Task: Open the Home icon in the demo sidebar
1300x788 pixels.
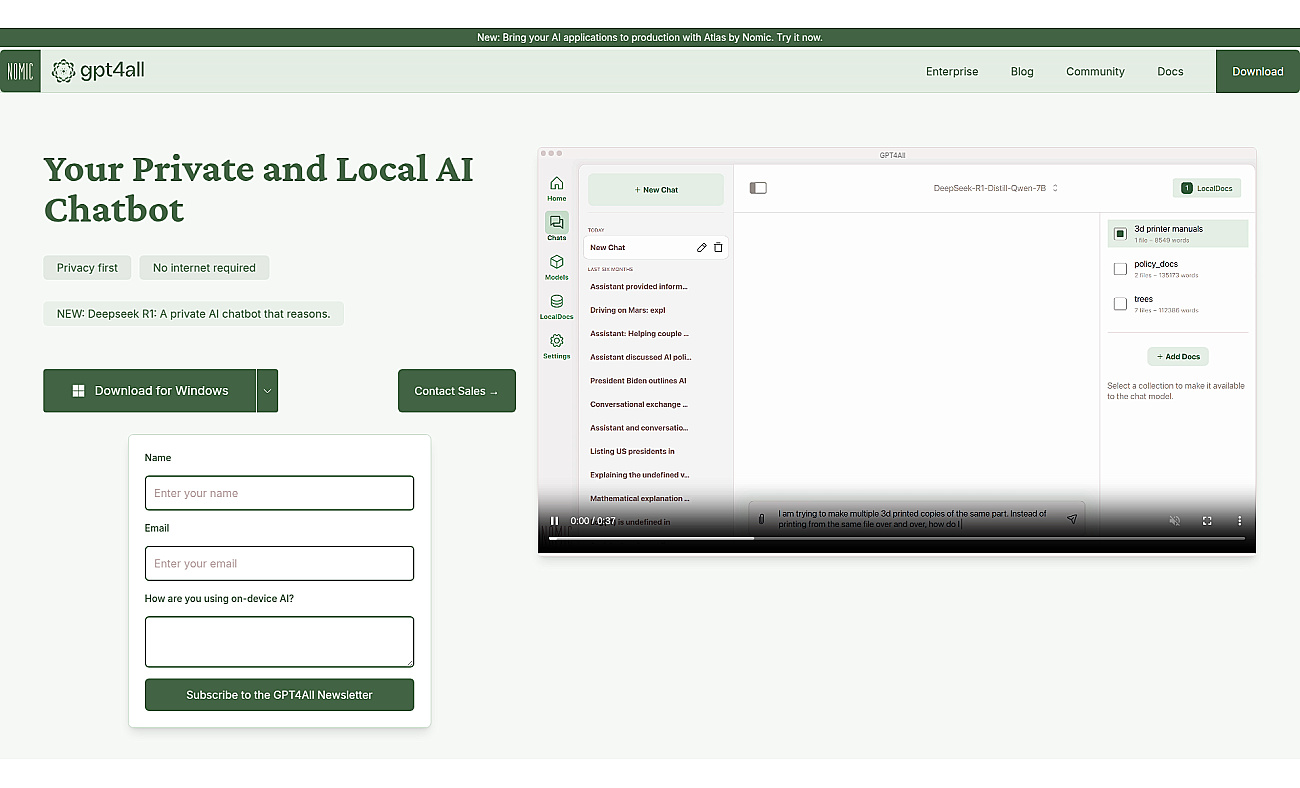Action: pos(557,183)
